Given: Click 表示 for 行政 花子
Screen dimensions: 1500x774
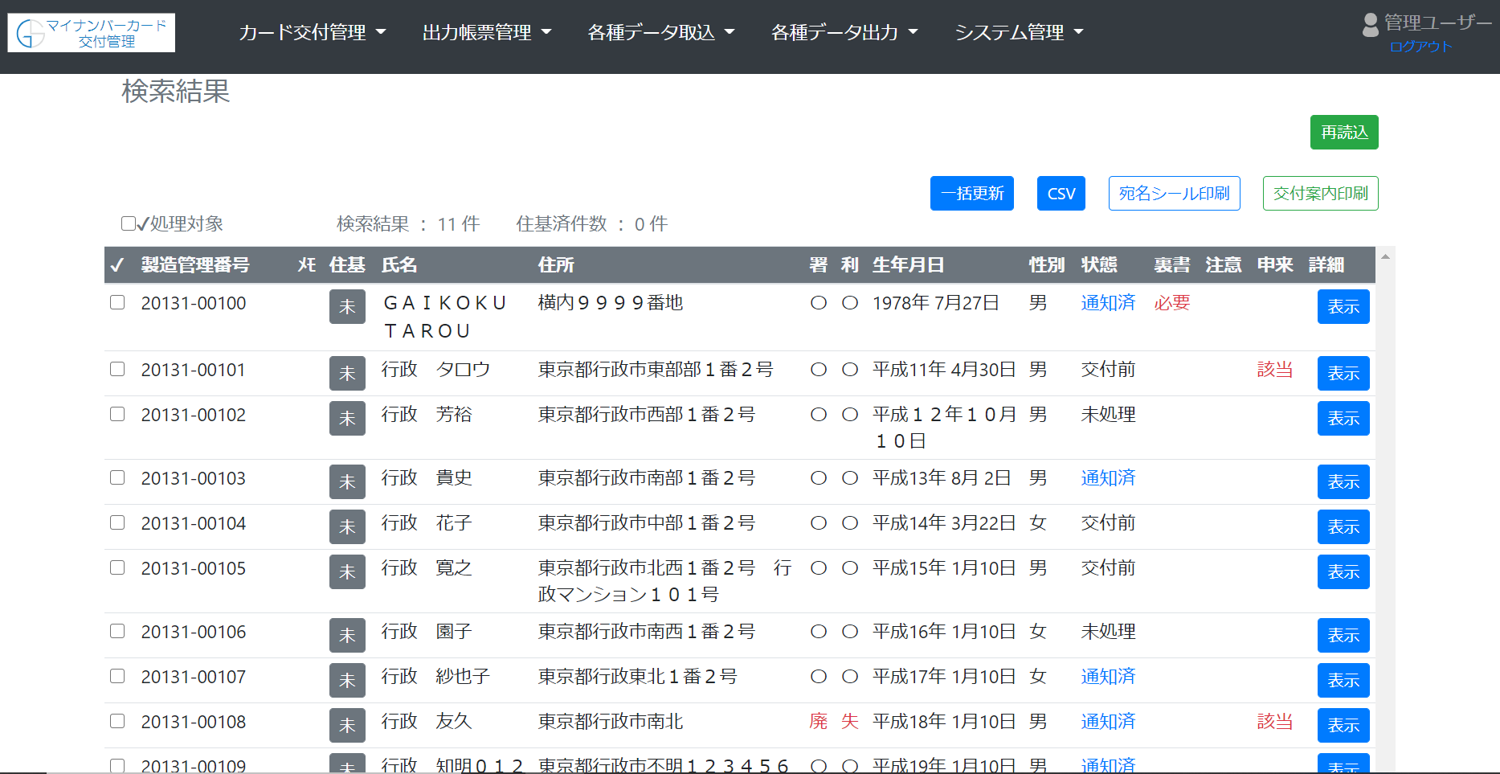Looking at the screenshot, I should 1343,527.
